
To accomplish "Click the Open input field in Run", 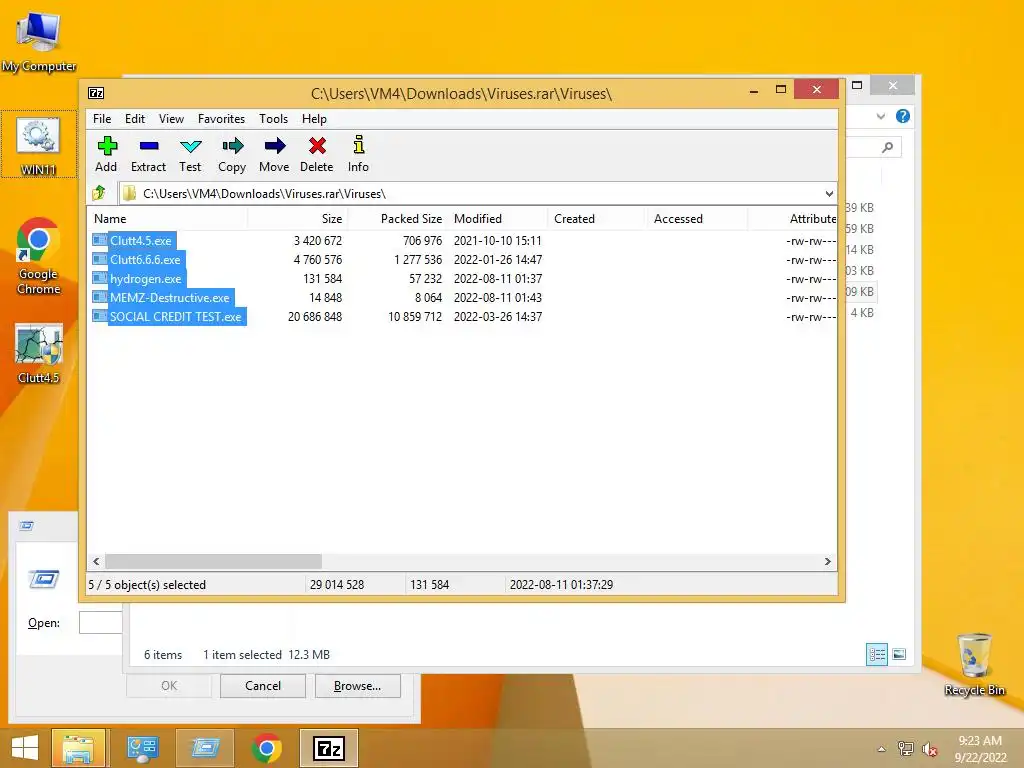I will coord(101,622).
